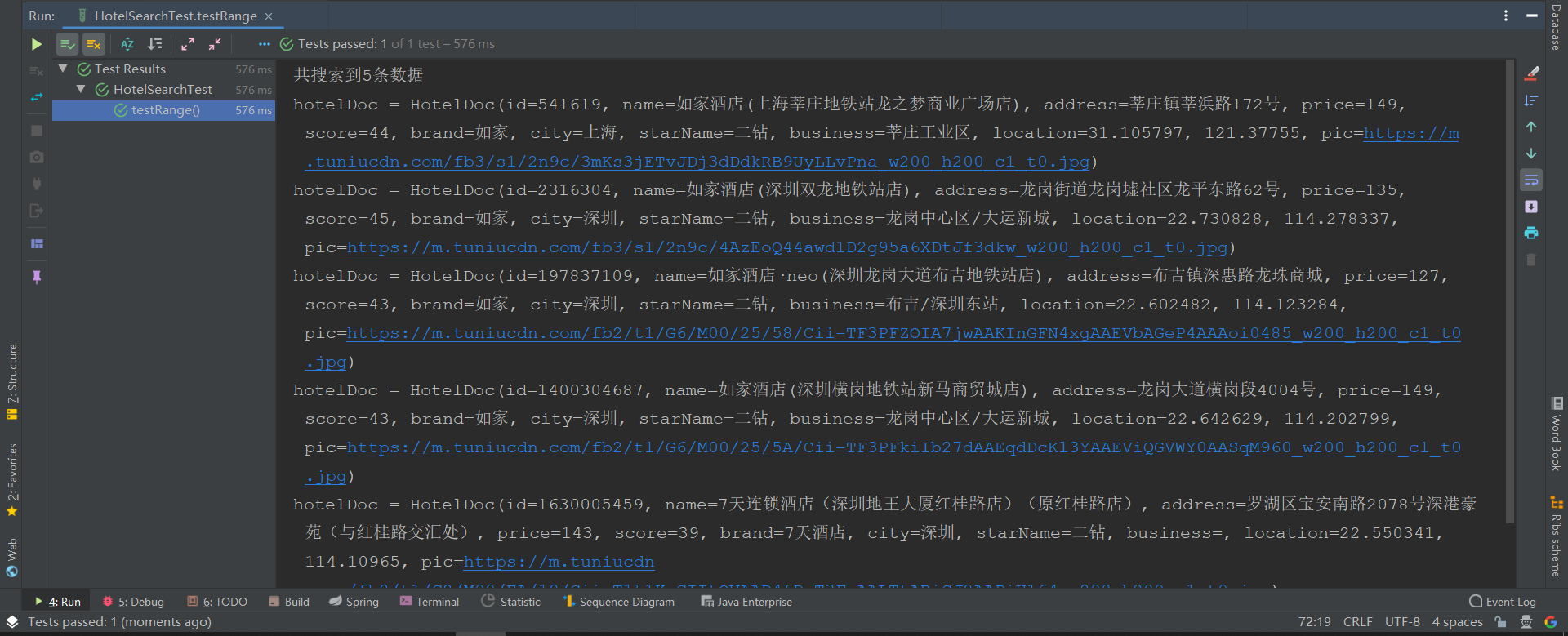Viewport: 1568px width, 636px height.
Task: Open more test runner options (three dots)
Action: [x=264, y=44]
